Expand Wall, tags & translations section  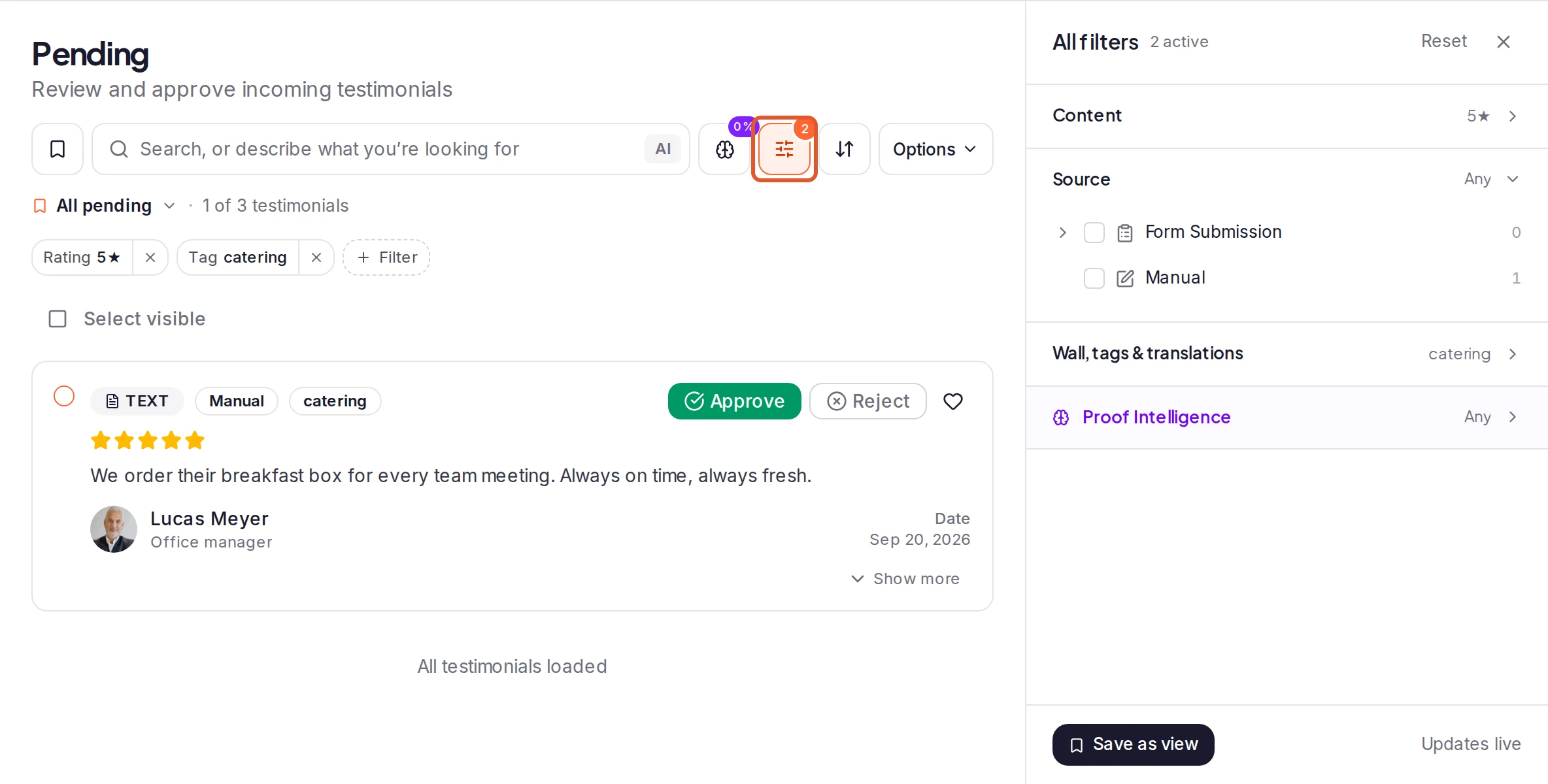click(x=1287, y=353)
